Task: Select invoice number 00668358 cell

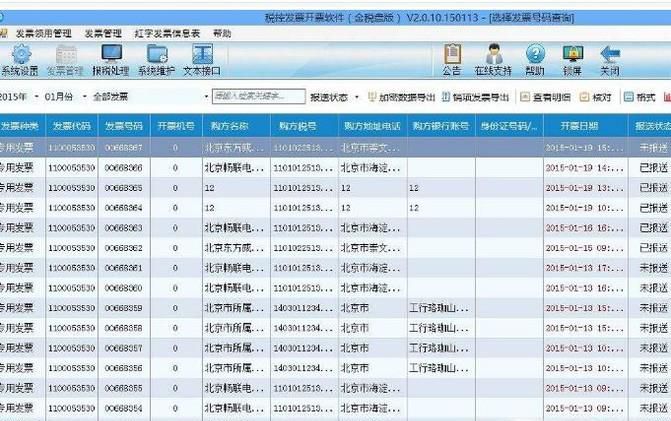Action: [x=124, y=328]
